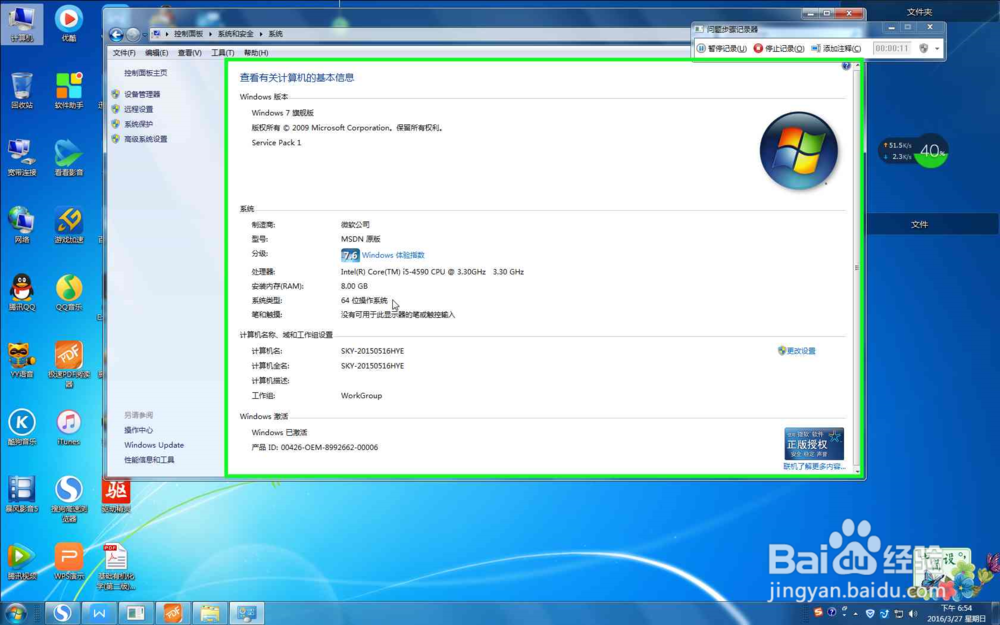Switch to the Control Panel taskbar button
Screen dimensions: 1000x625
[247, 614]
